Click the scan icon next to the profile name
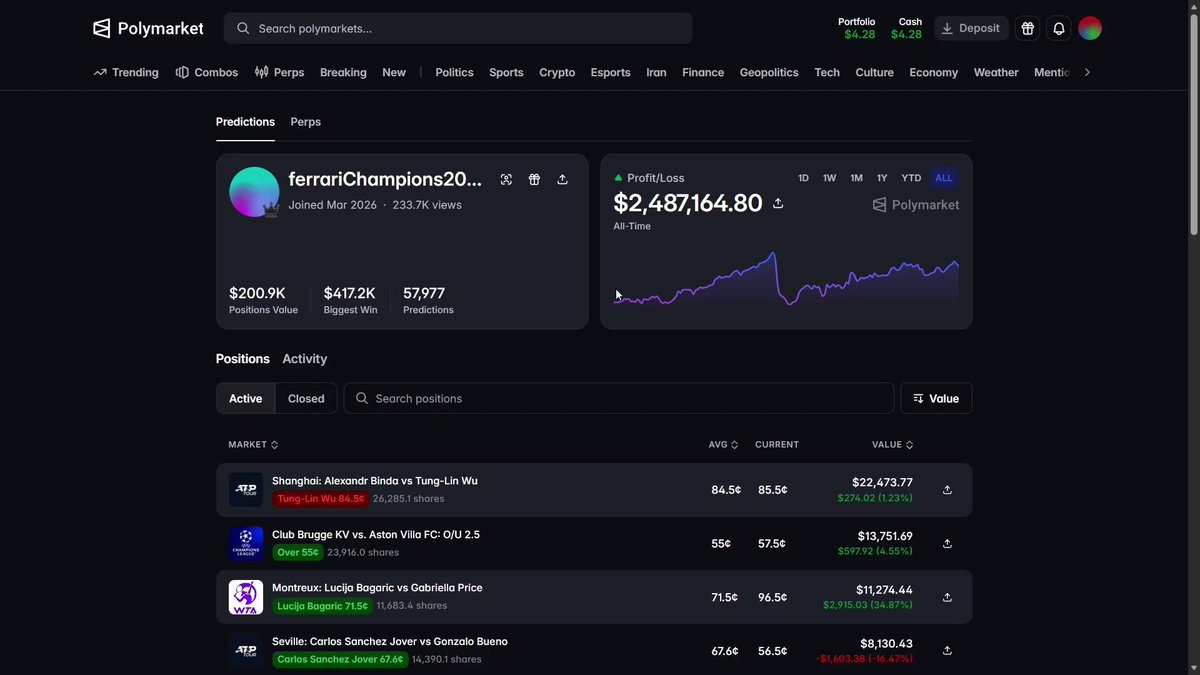Image resolution: width=1200 pixels, height=675 pixels. [x=506, y=179]
